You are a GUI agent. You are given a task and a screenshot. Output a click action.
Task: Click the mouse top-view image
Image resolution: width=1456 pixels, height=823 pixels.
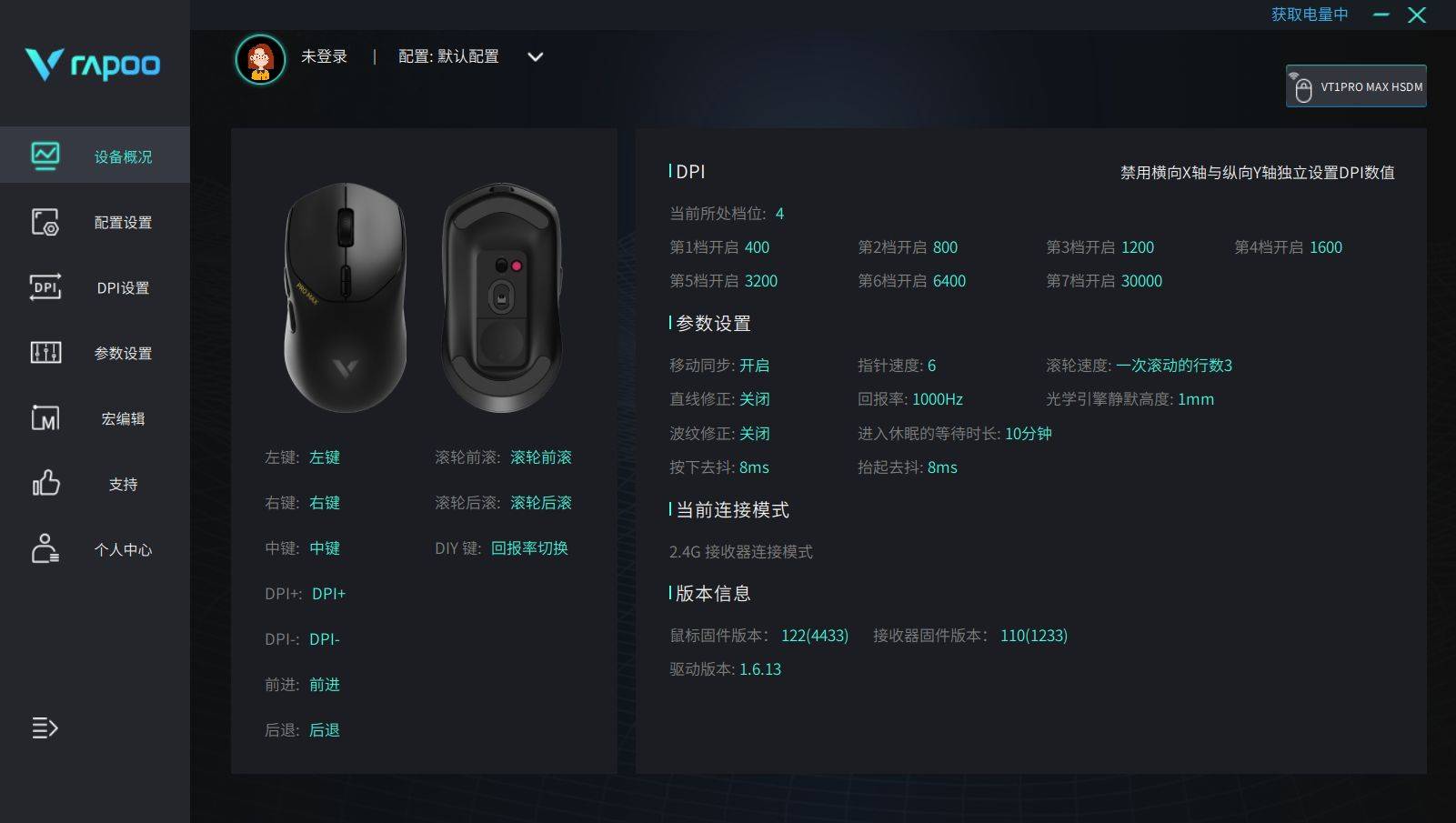click(346, 297)
